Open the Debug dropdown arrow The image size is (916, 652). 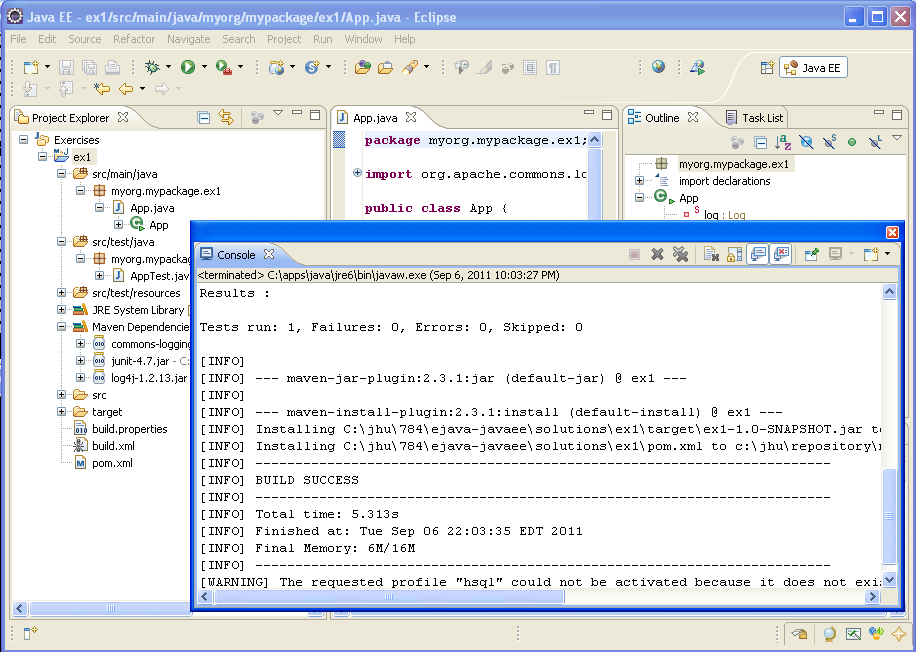coord(168,67)
